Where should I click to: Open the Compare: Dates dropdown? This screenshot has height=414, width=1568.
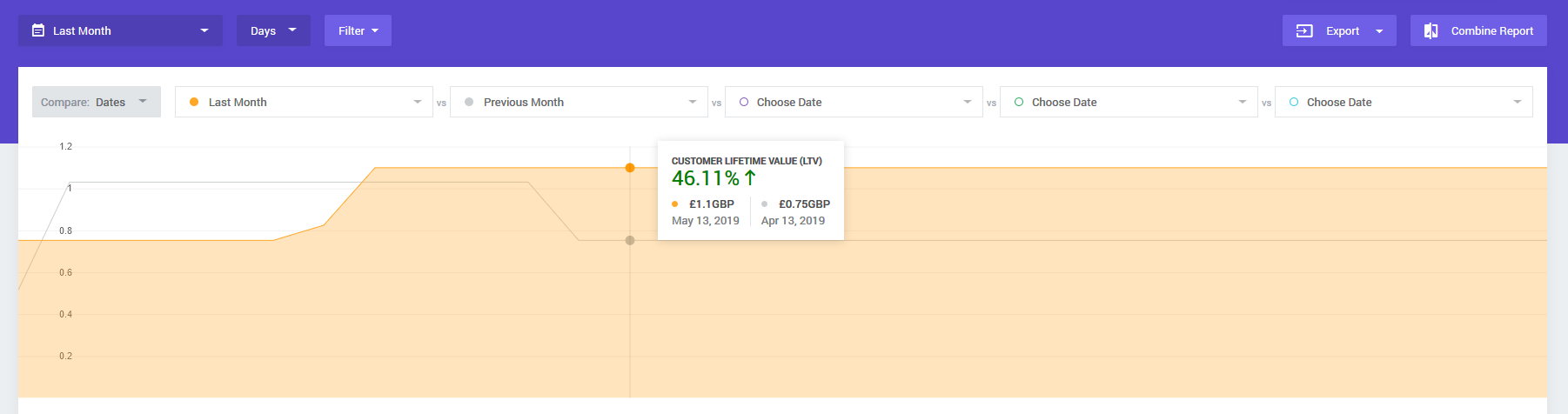pyautogui.click(x=97, y=102)
